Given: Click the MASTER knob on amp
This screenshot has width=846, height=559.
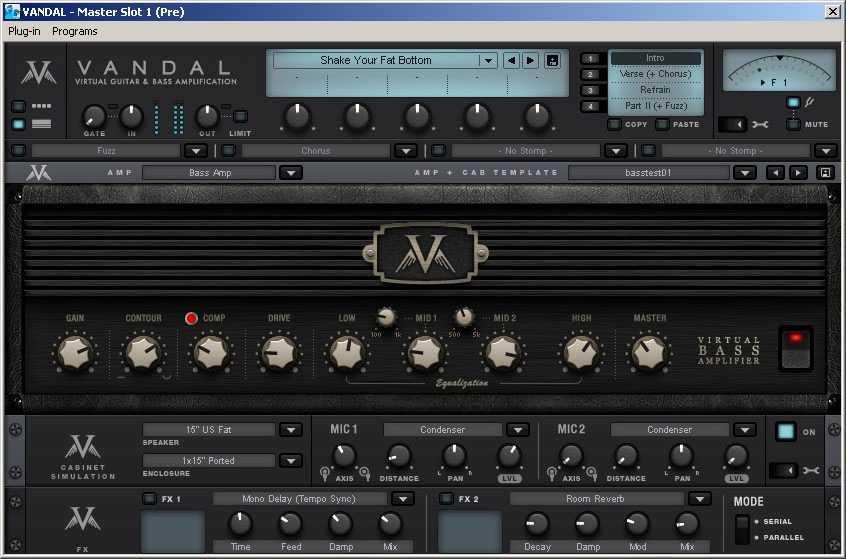Looking at the screenshot, I should (x=649, y=353).
